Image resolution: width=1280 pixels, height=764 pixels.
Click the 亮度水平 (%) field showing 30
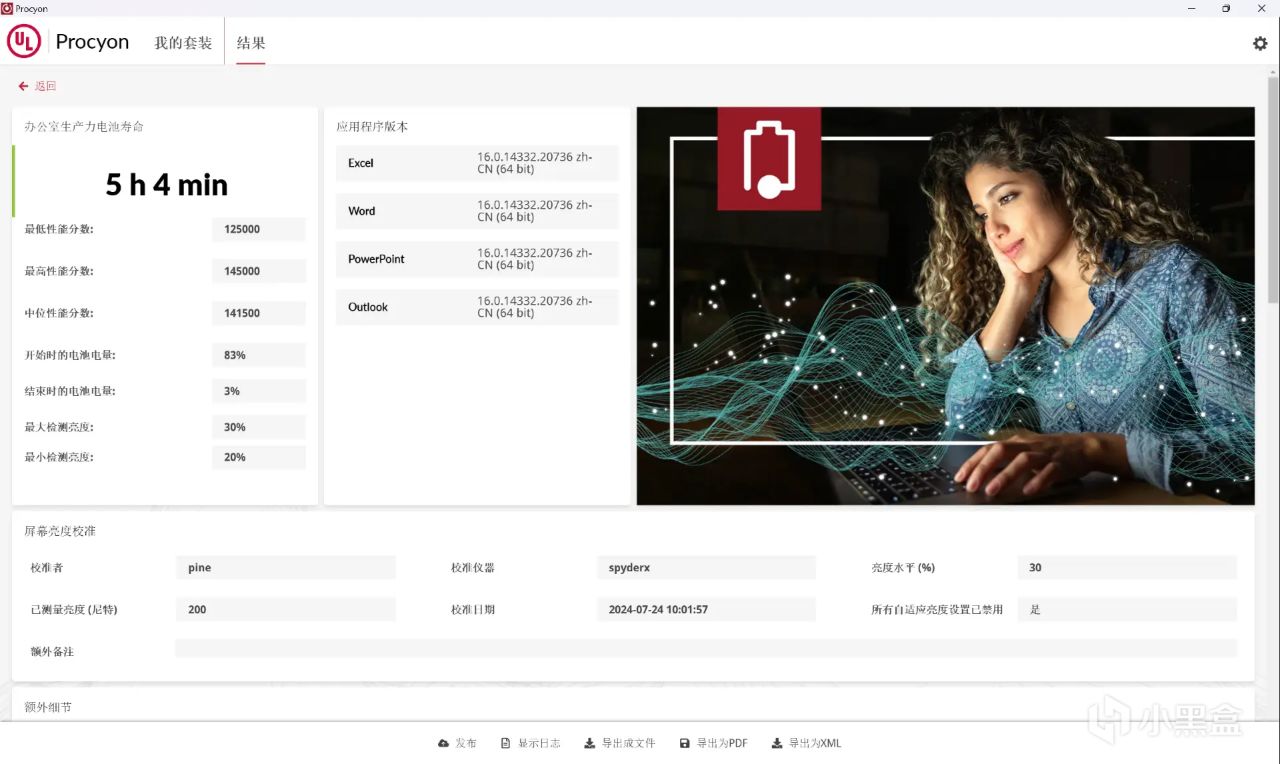1127,567
